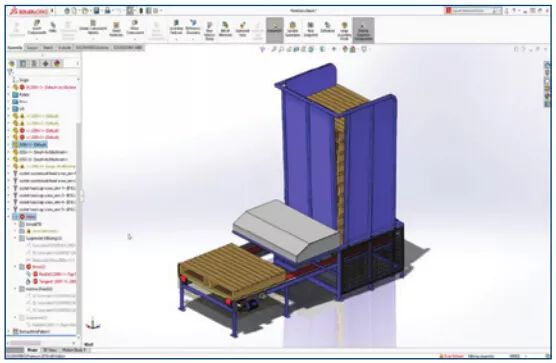Click Linear Component Pattern
Viewport: 556px width, 363px height.
(x=93, y=28)
